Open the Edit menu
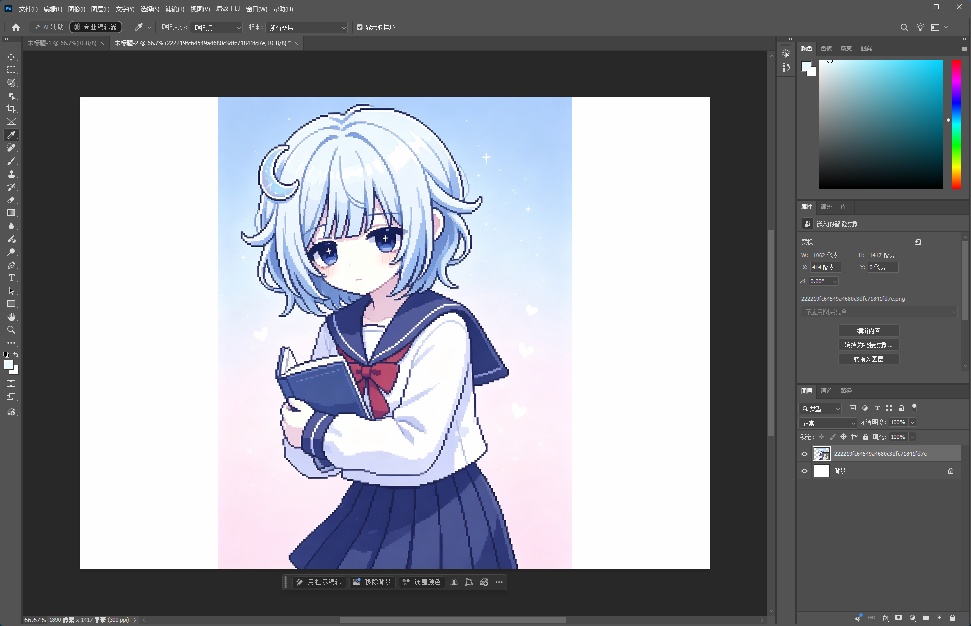The height and width of the screenshot is (626, 971). pyautogui.click(x=53, y=9)
